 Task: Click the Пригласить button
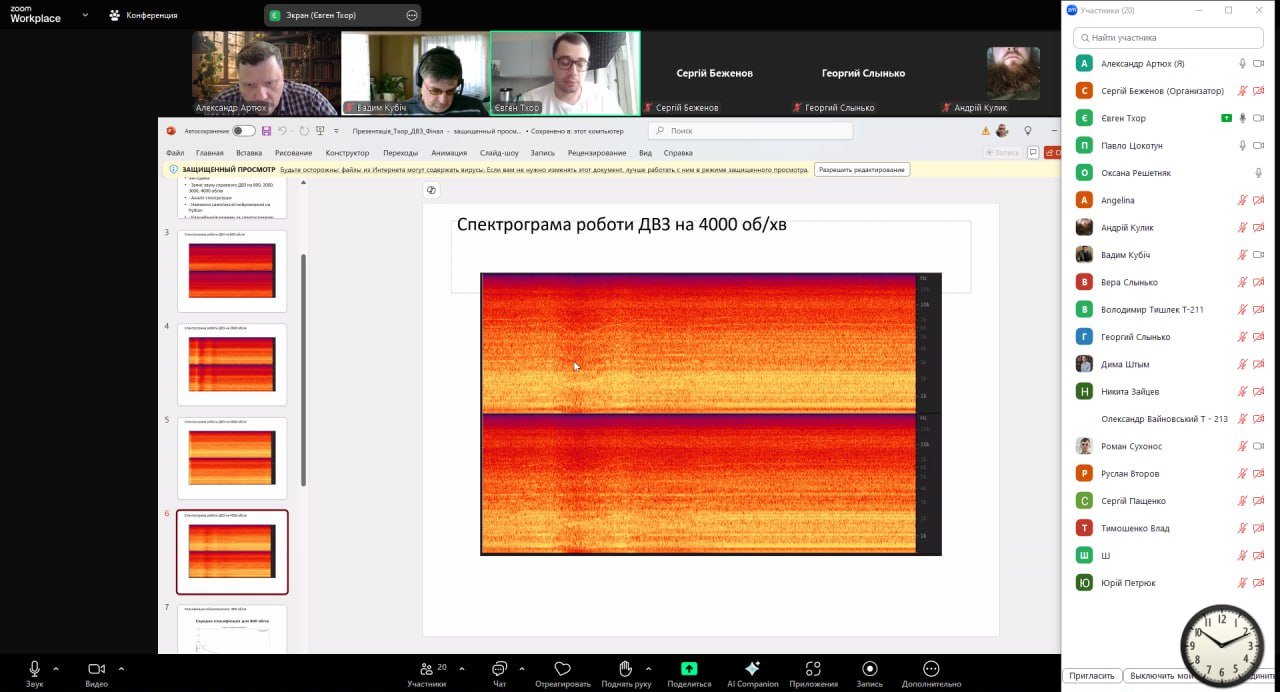[1091, 676]
